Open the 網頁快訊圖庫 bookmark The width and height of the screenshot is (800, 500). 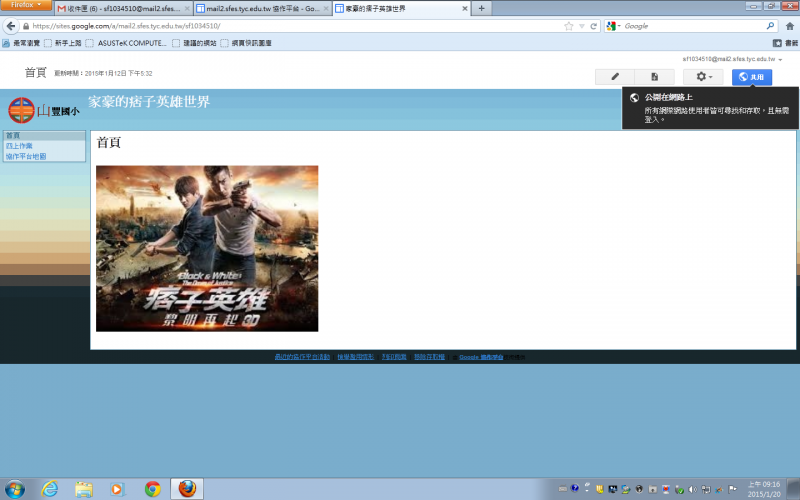point(246,43)
